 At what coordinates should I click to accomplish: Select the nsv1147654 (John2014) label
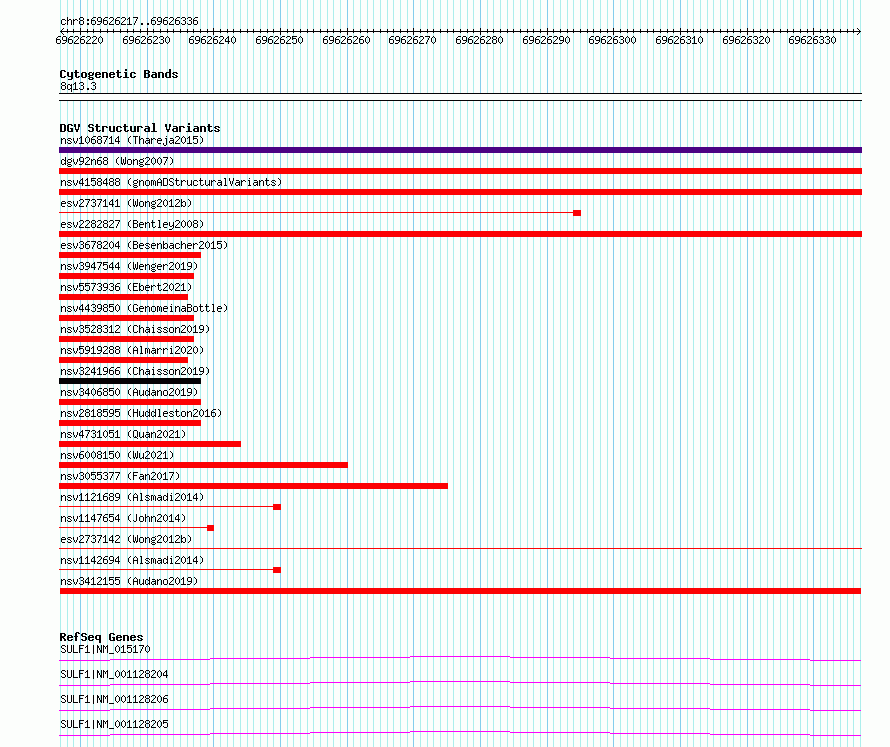pyautogui.click(x=123, y=518)
